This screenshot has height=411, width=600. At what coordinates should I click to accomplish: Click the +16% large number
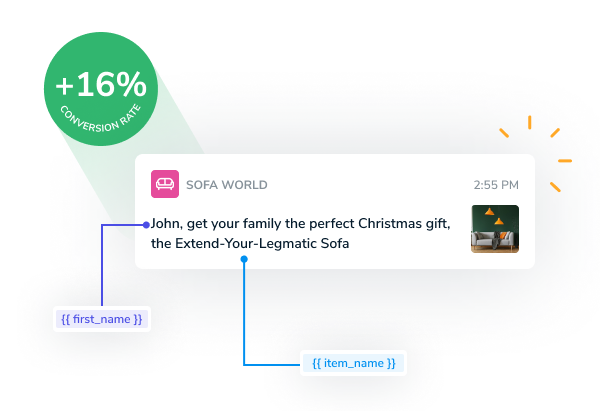[101, 84]
